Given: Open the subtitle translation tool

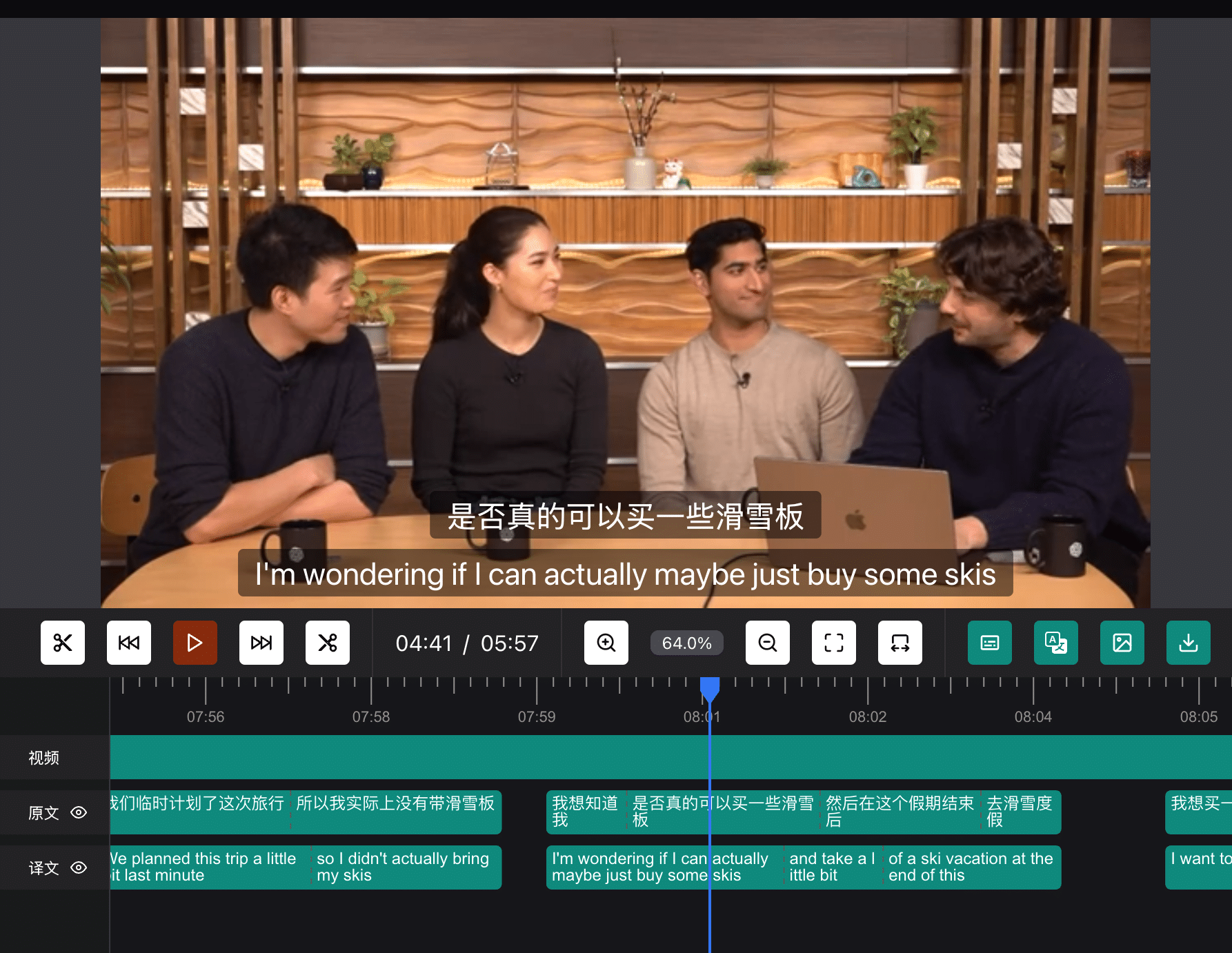Looking at the screenshot, I should coord(1055,643).
